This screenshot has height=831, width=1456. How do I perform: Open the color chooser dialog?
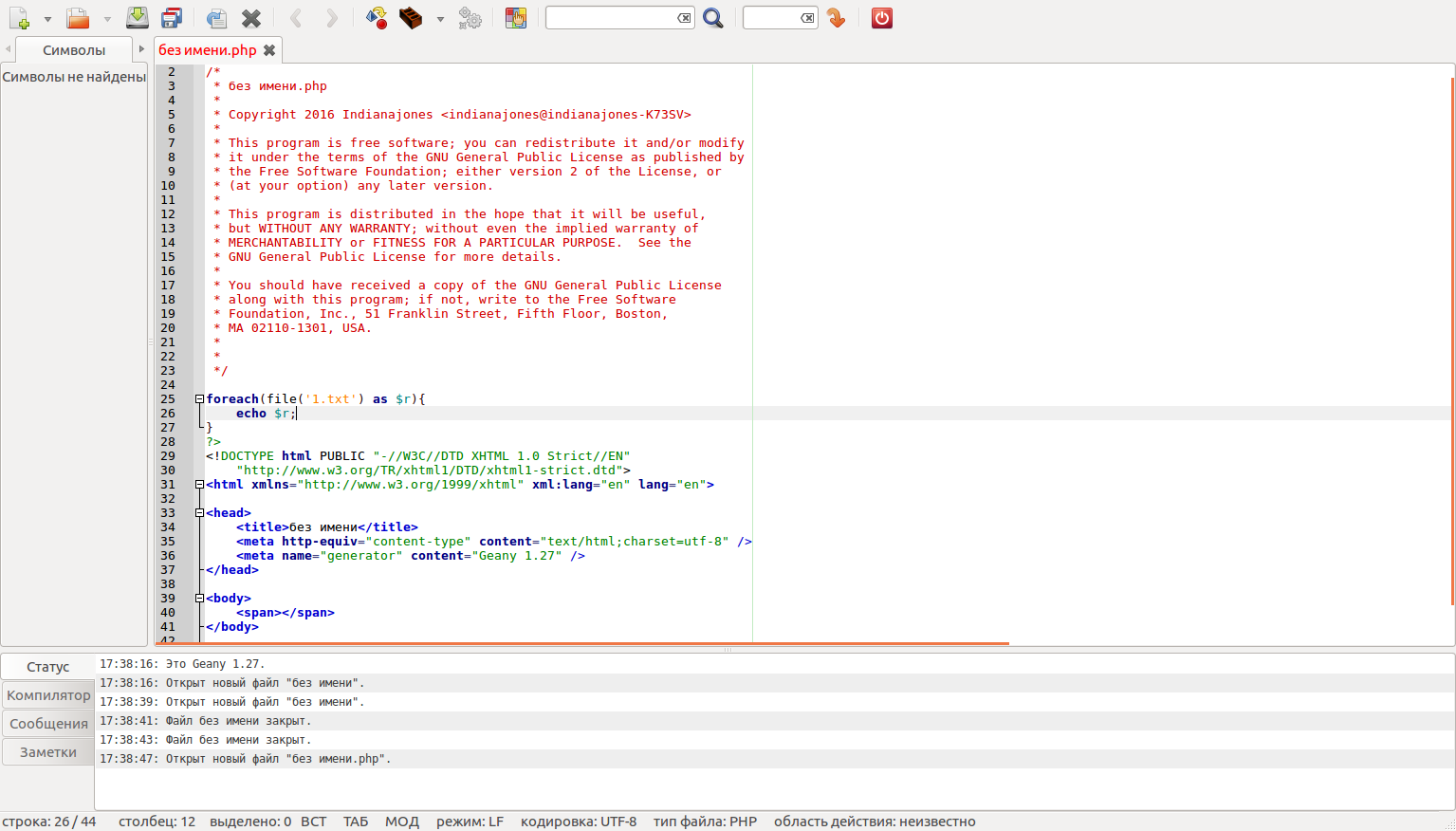click(x=516, y=18)
